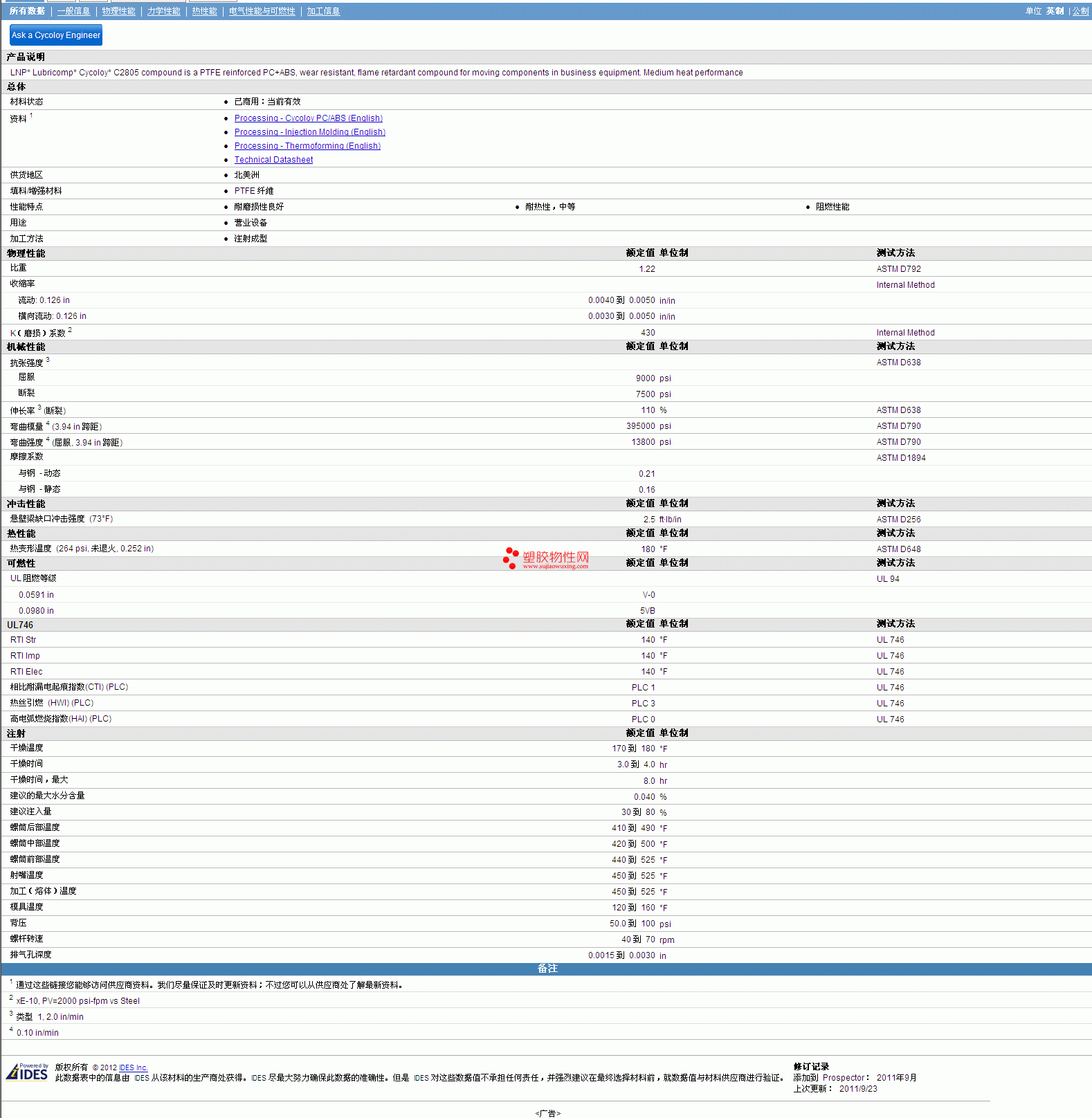Click the IDES Inc. copyright link

[x=133, y=1067]
